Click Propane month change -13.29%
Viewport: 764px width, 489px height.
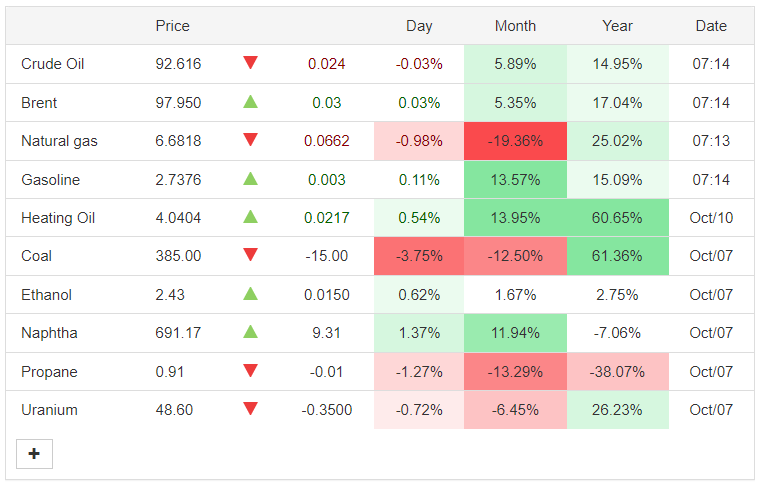tap(516, 372)
